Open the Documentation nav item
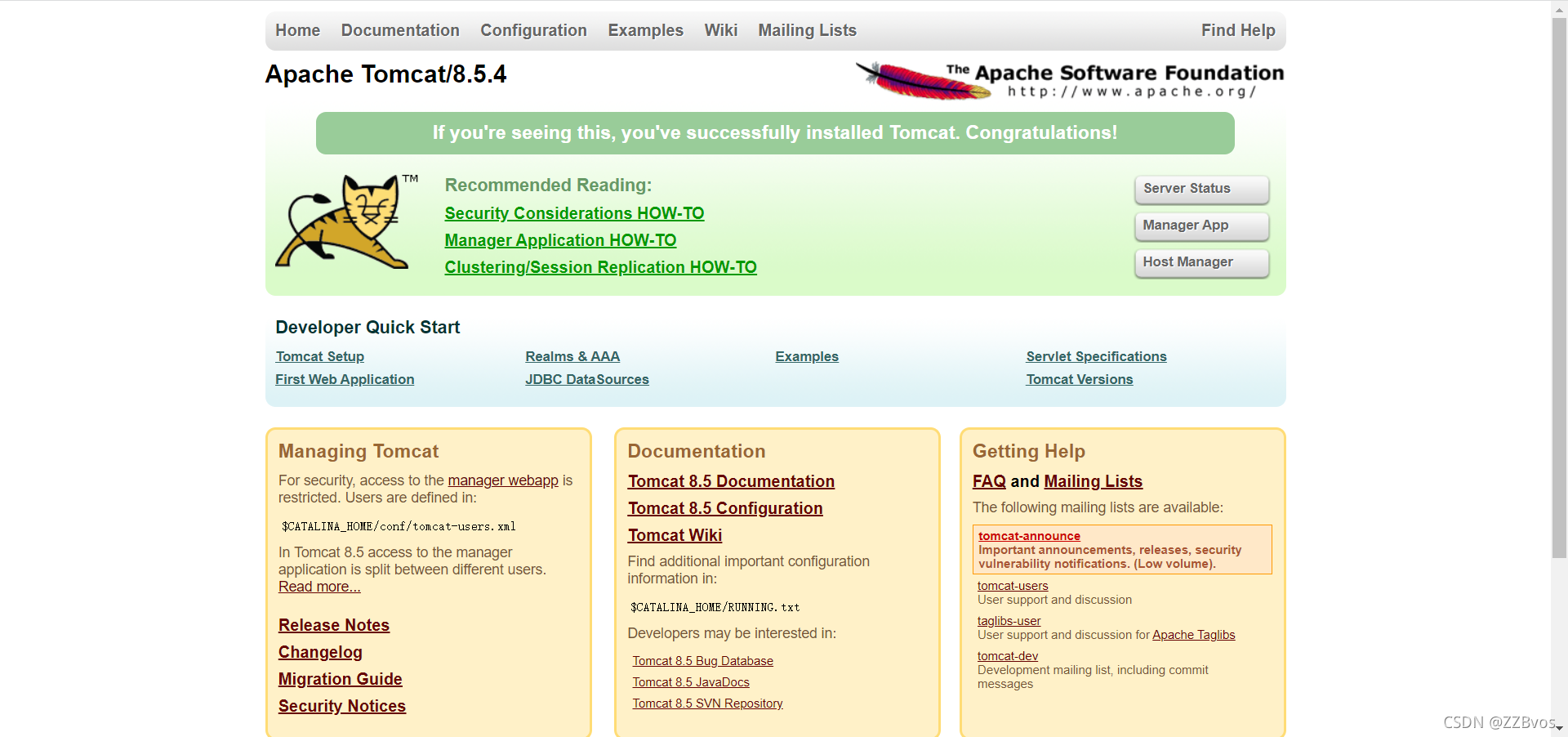This screenshot has width=1568, height=737. [x=400, y=30]
